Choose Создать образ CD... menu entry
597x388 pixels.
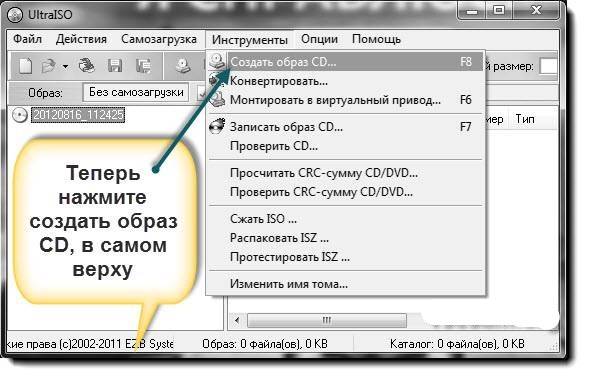point(346,62)
